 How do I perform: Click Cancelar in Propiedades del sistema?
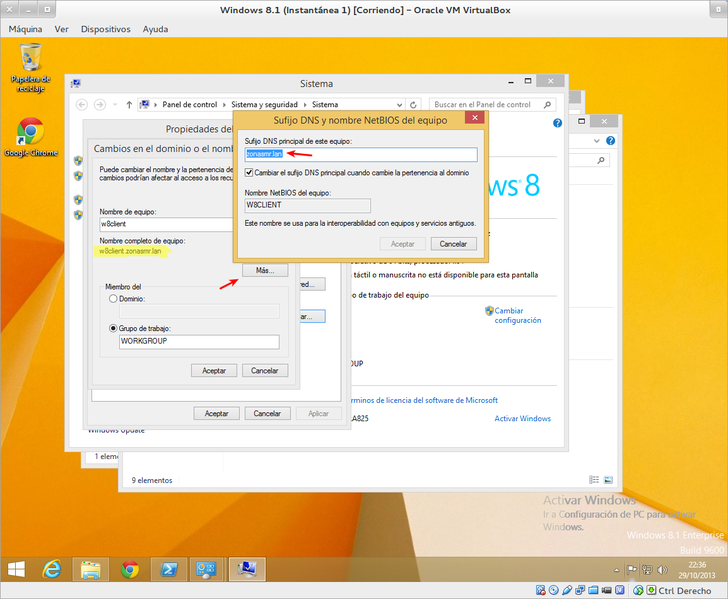267,413
